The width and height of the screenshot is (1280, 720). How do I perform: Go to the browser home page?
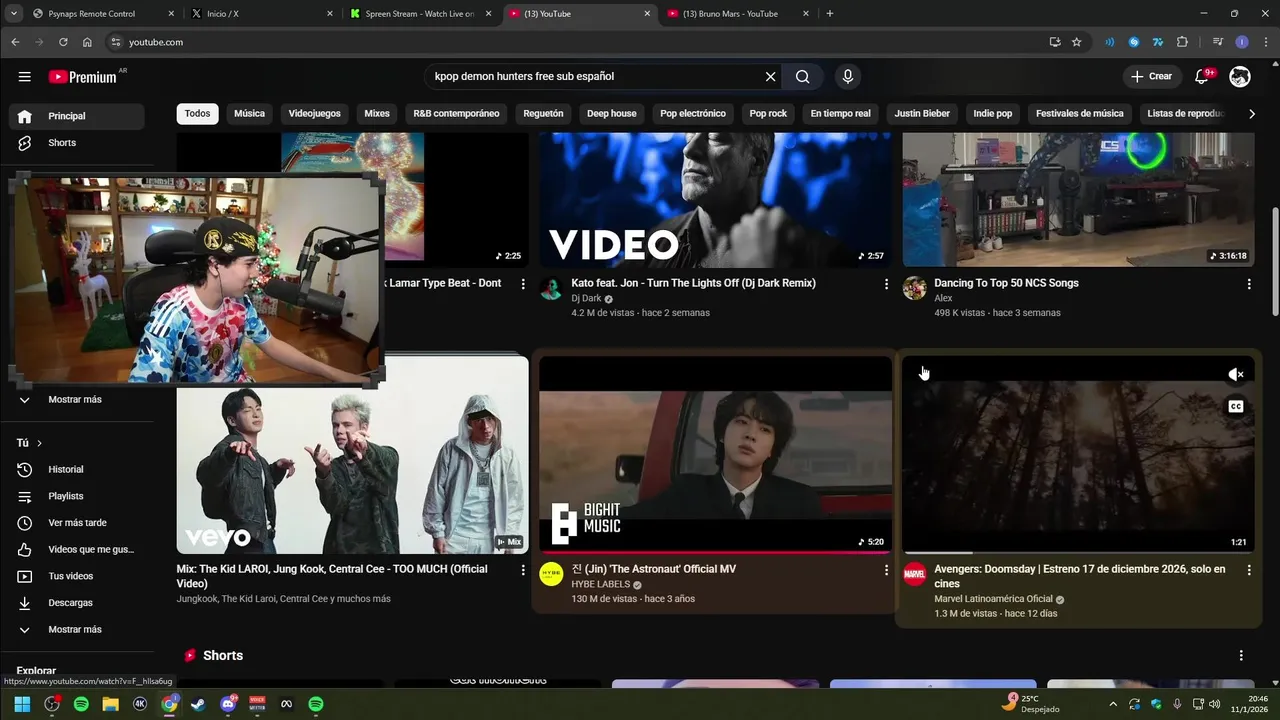point(87,42)
